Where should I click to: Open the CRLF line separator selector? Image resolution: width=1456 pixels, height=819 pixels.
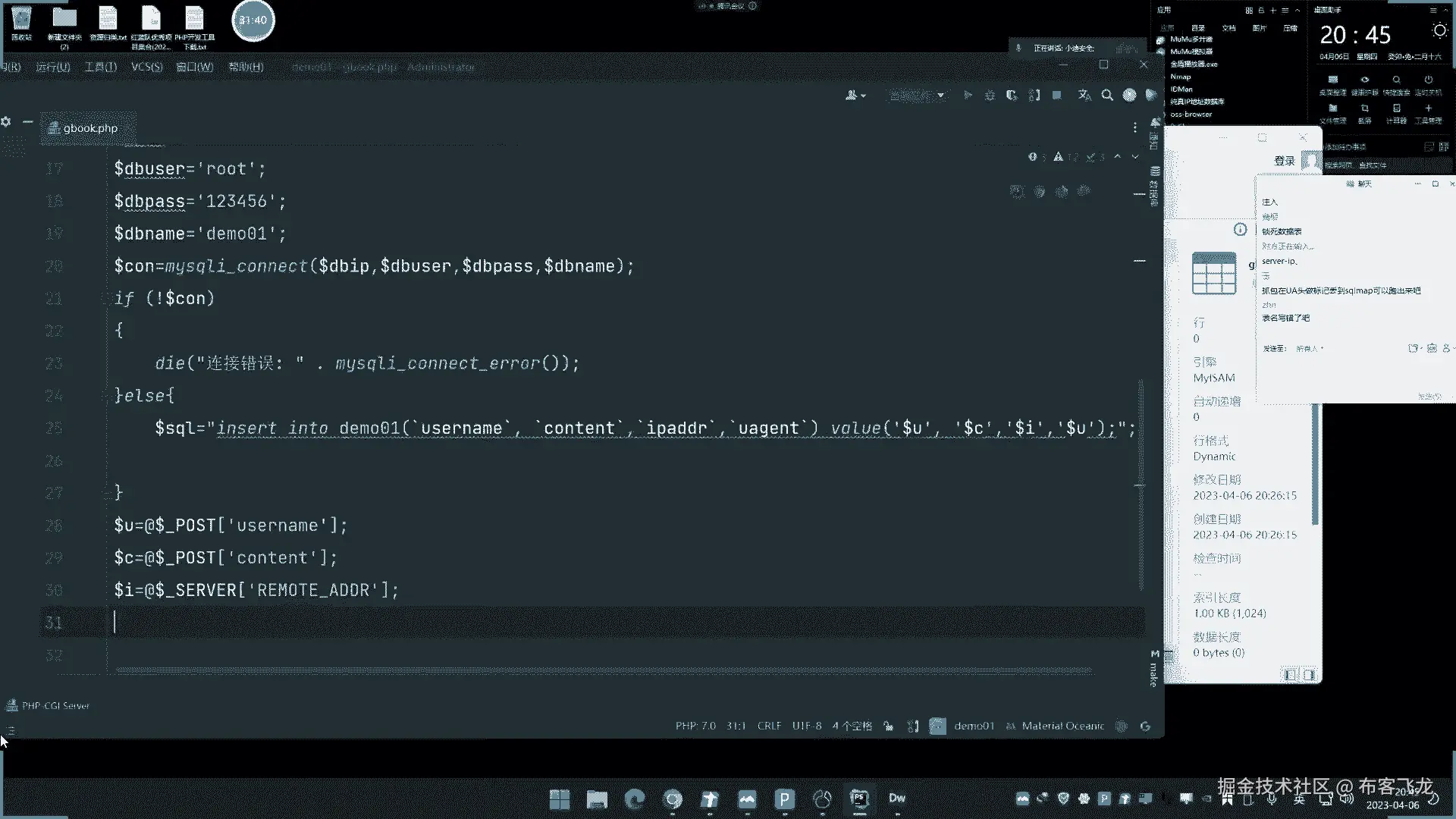tap(768, 726)
